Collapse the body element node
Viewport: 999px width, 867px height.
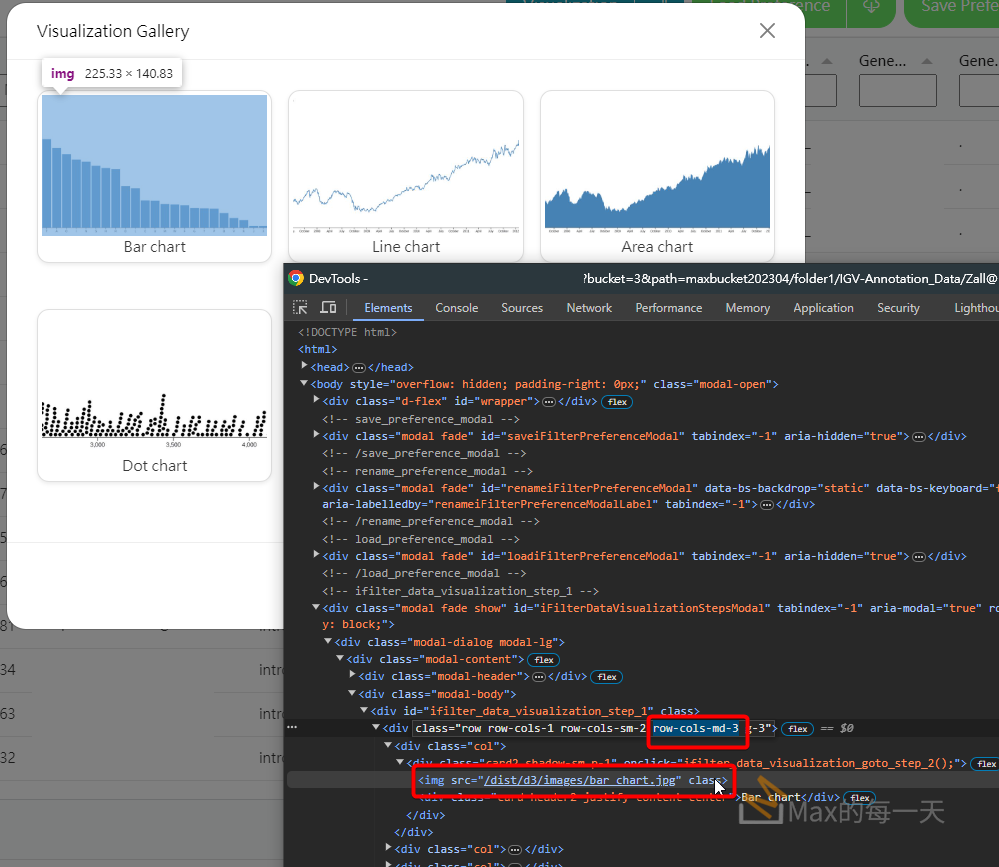point(305,384)
